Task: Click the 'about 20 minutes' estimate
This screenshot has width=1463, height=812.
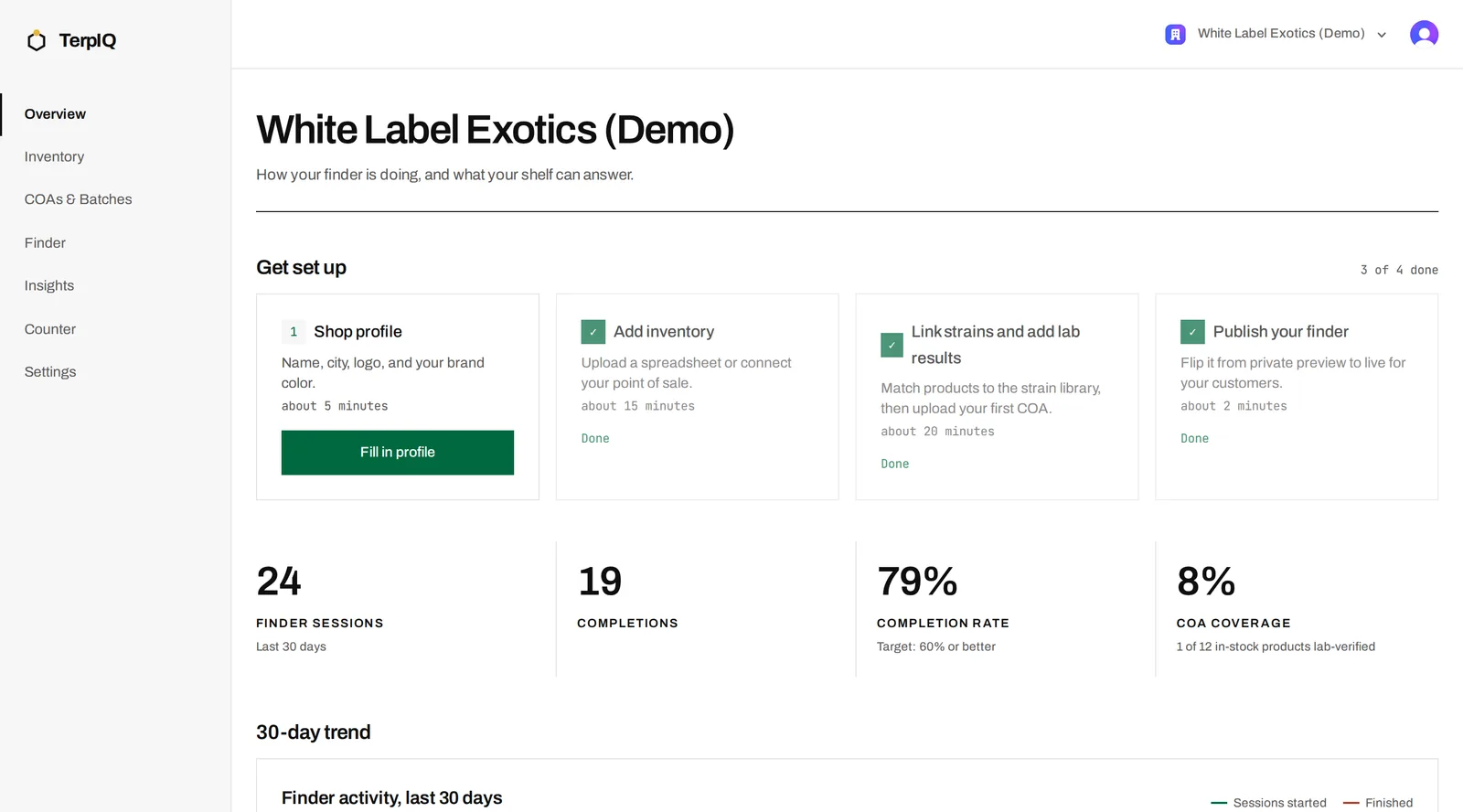Action: (937, 432)
